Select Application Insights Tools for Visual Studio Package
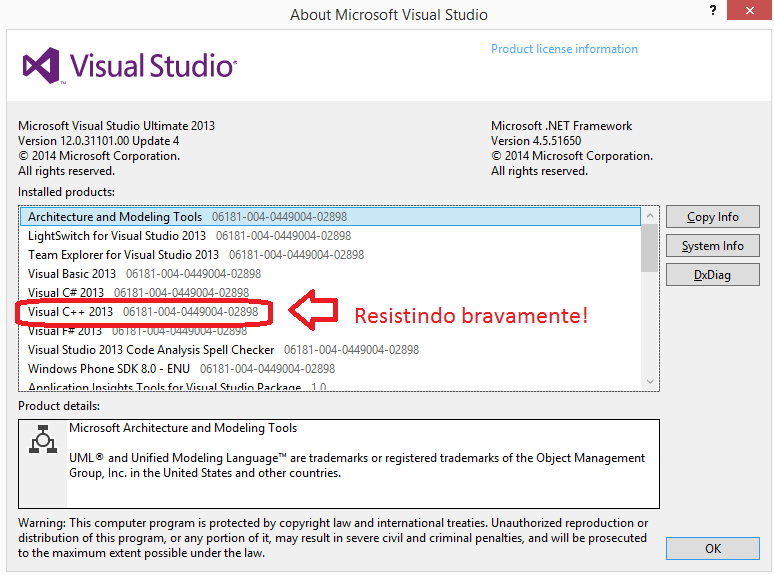774x575 pixels. pos(164,386)
